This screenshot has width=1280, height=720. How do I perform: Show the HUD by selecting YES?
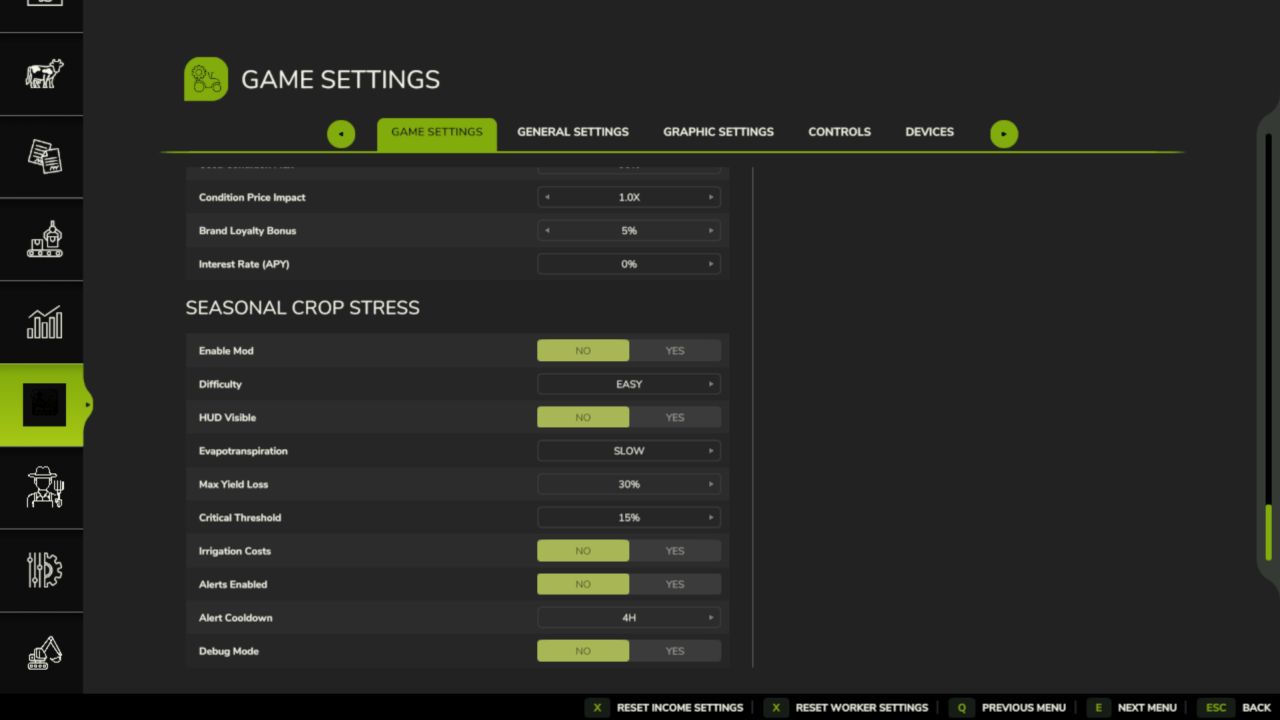pyautogui.click(x=674, y=417)
